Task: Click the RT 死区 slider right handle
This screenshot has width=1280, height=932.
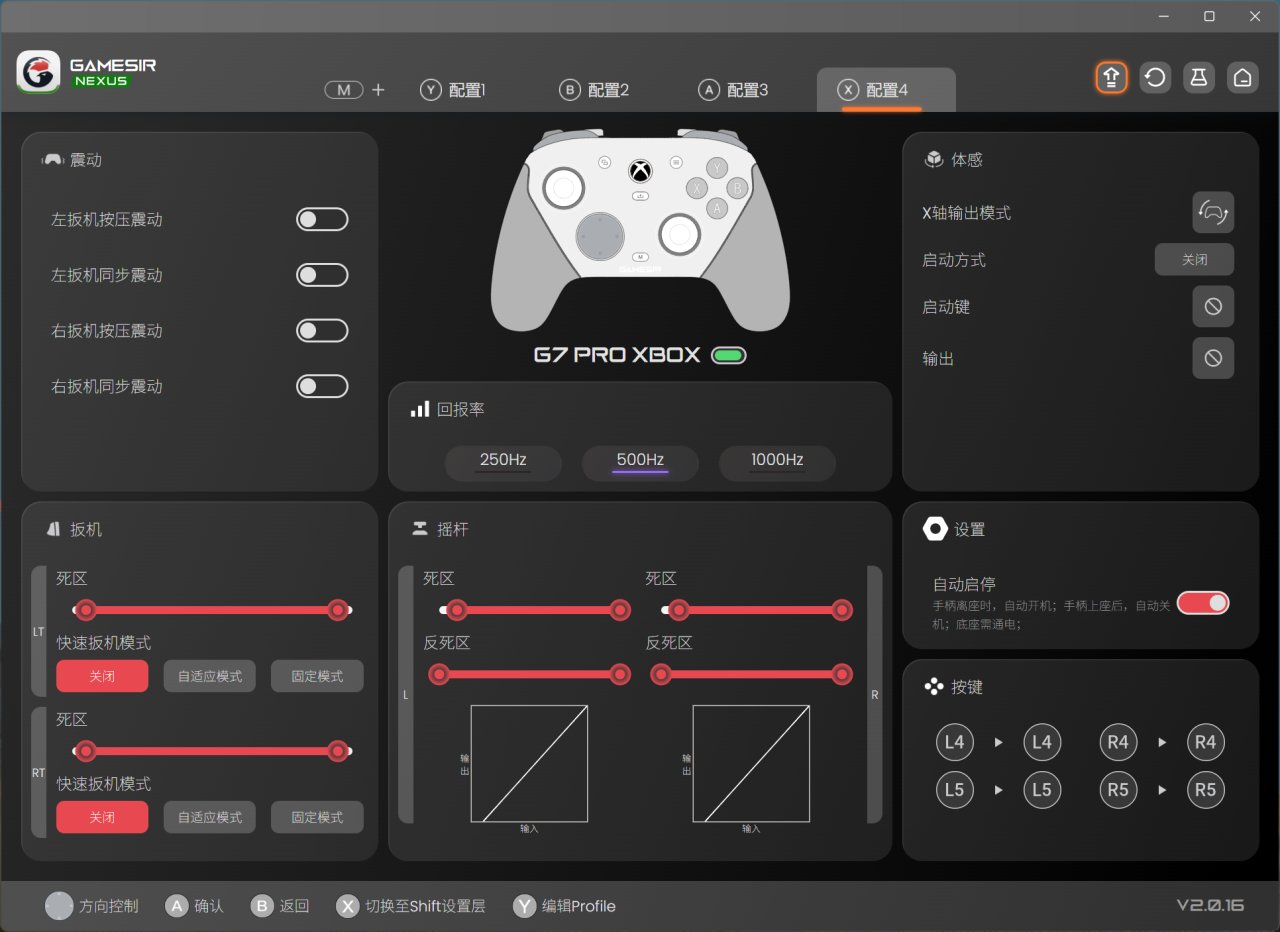Action: (338, 751)
